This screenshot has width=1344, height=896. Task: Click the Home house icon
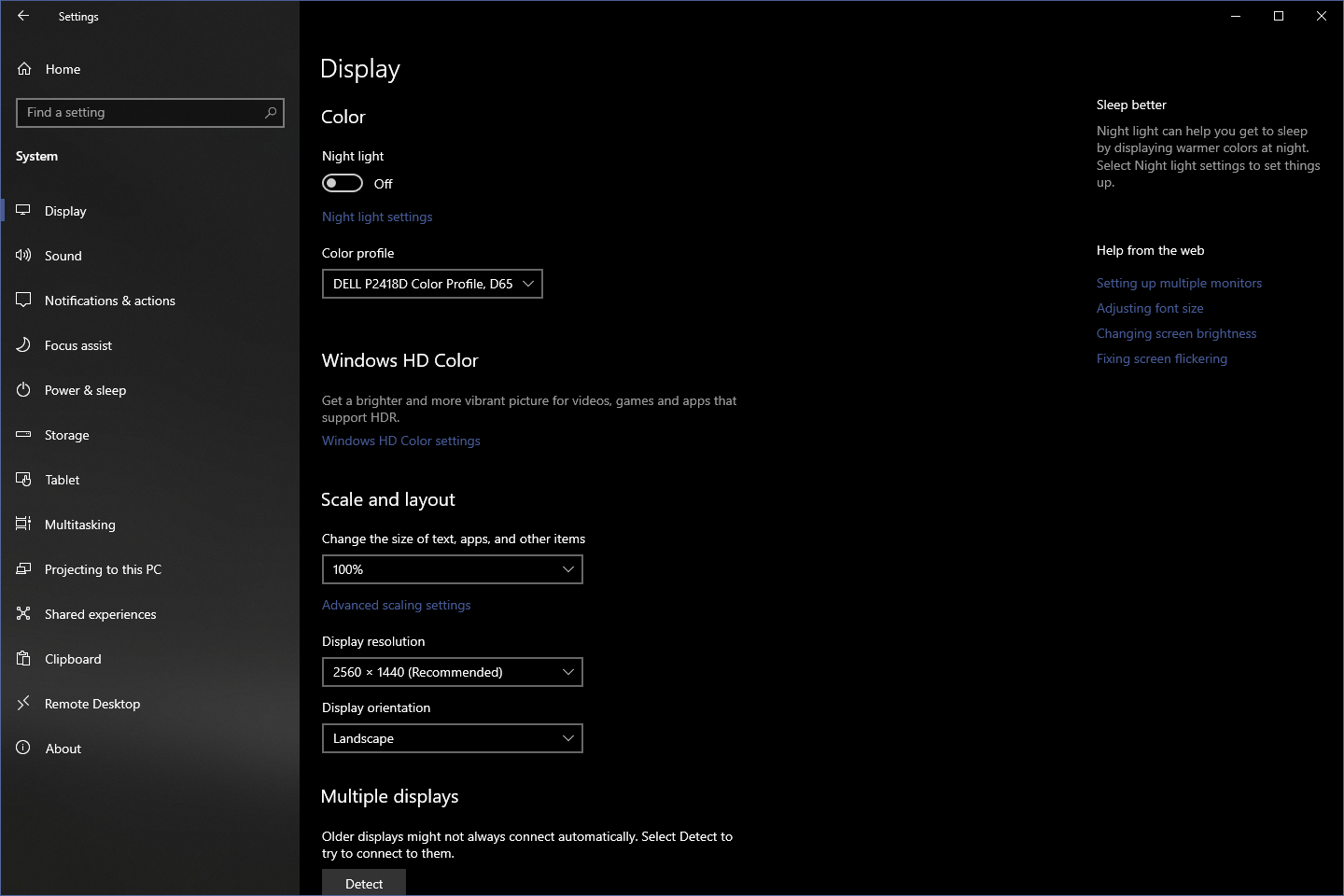[x=24, y=69]
